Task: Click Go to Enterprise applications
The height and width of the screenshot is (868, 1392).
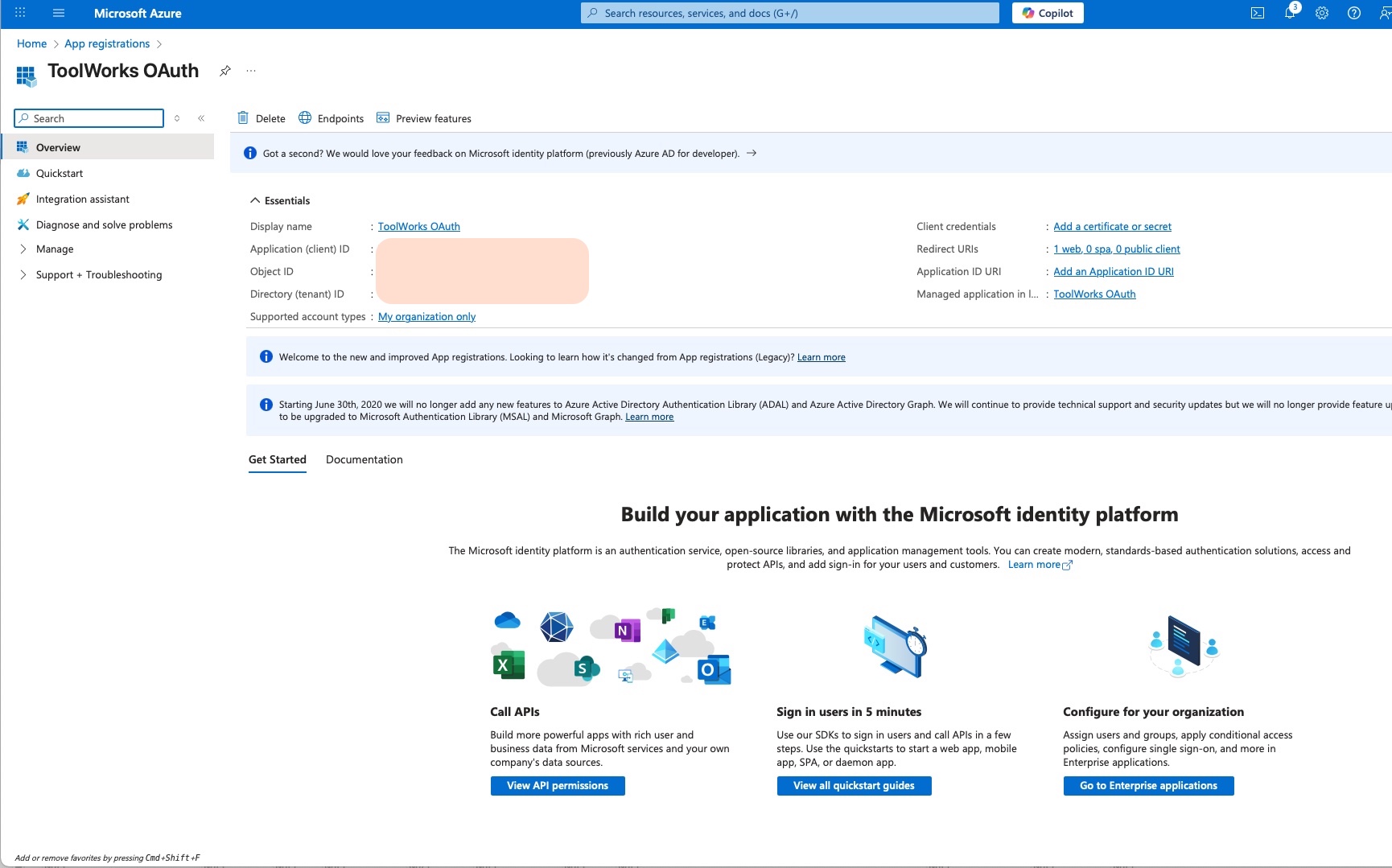Action: pyautogui.click(x=1148, y=786)
